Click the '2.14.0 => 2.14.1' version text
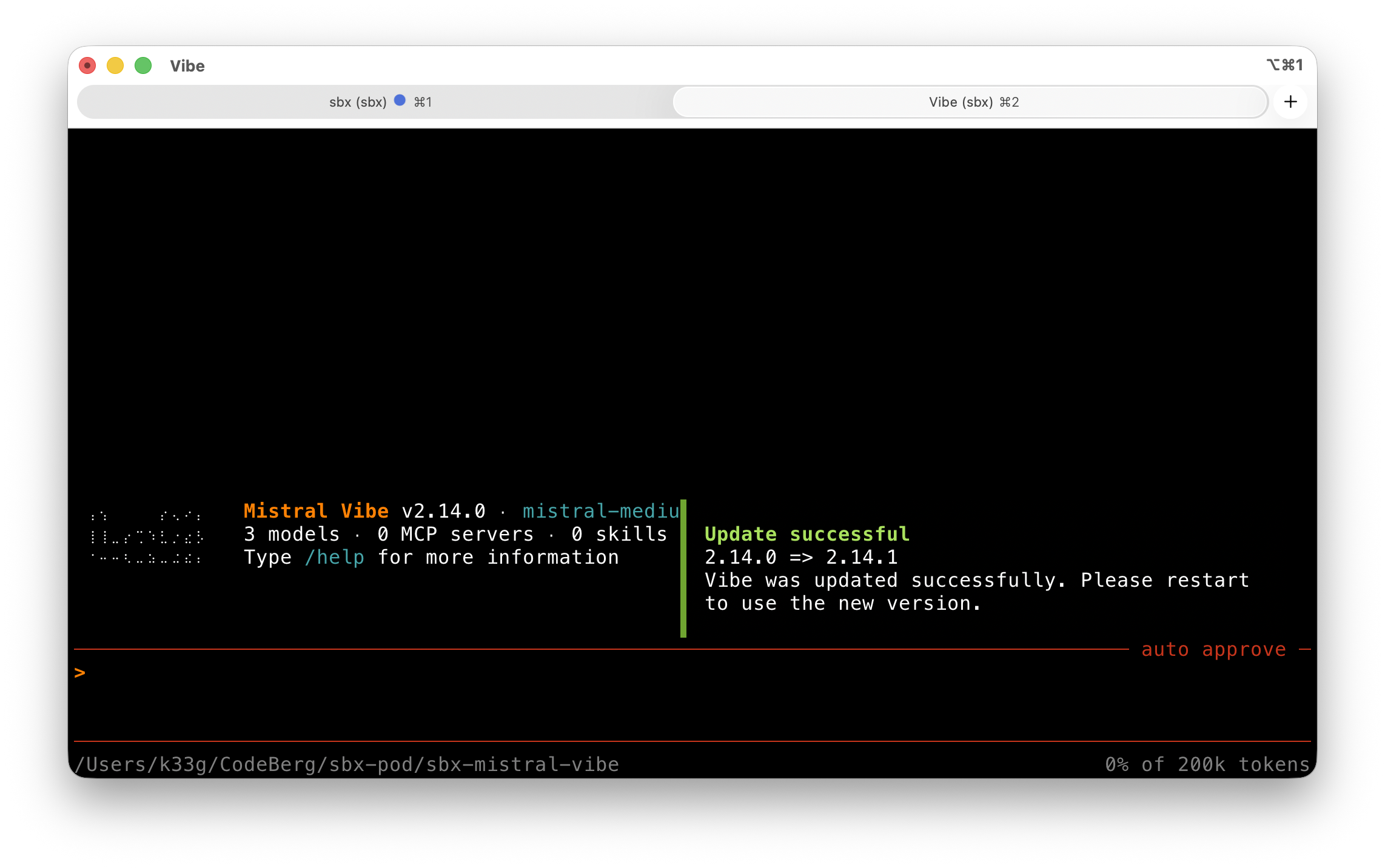The height and width of the screenshot is (868, 1385). tap(801, 557)
